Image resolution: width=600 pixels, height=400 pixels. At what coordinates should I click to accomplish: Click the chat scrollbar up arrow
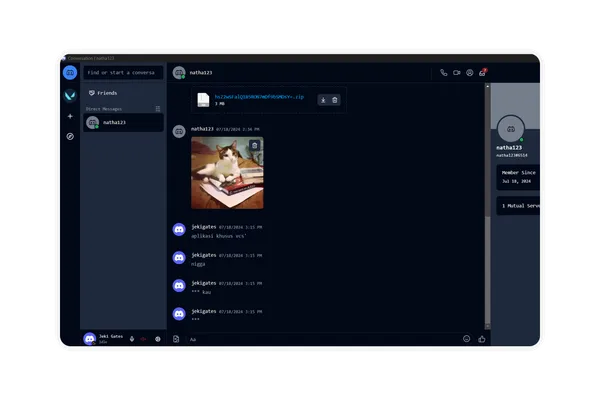pos(488,87)
